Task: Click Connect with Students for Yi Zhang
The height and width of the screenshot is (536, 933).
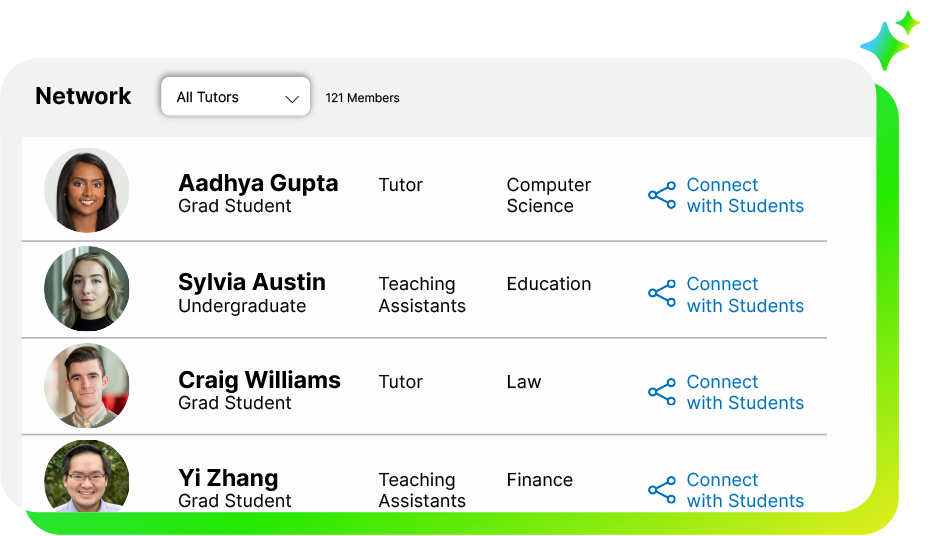Action: coord(744,490)
